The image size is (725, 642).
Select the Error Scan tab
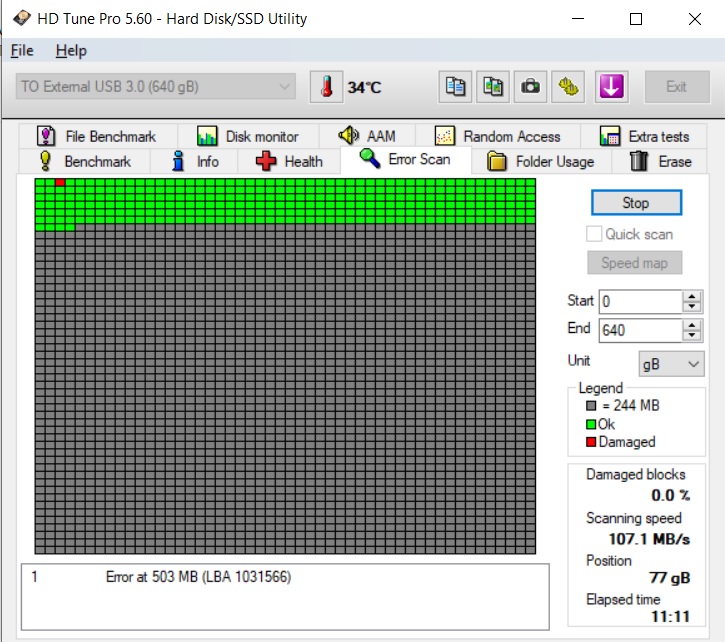coord(406,160)
